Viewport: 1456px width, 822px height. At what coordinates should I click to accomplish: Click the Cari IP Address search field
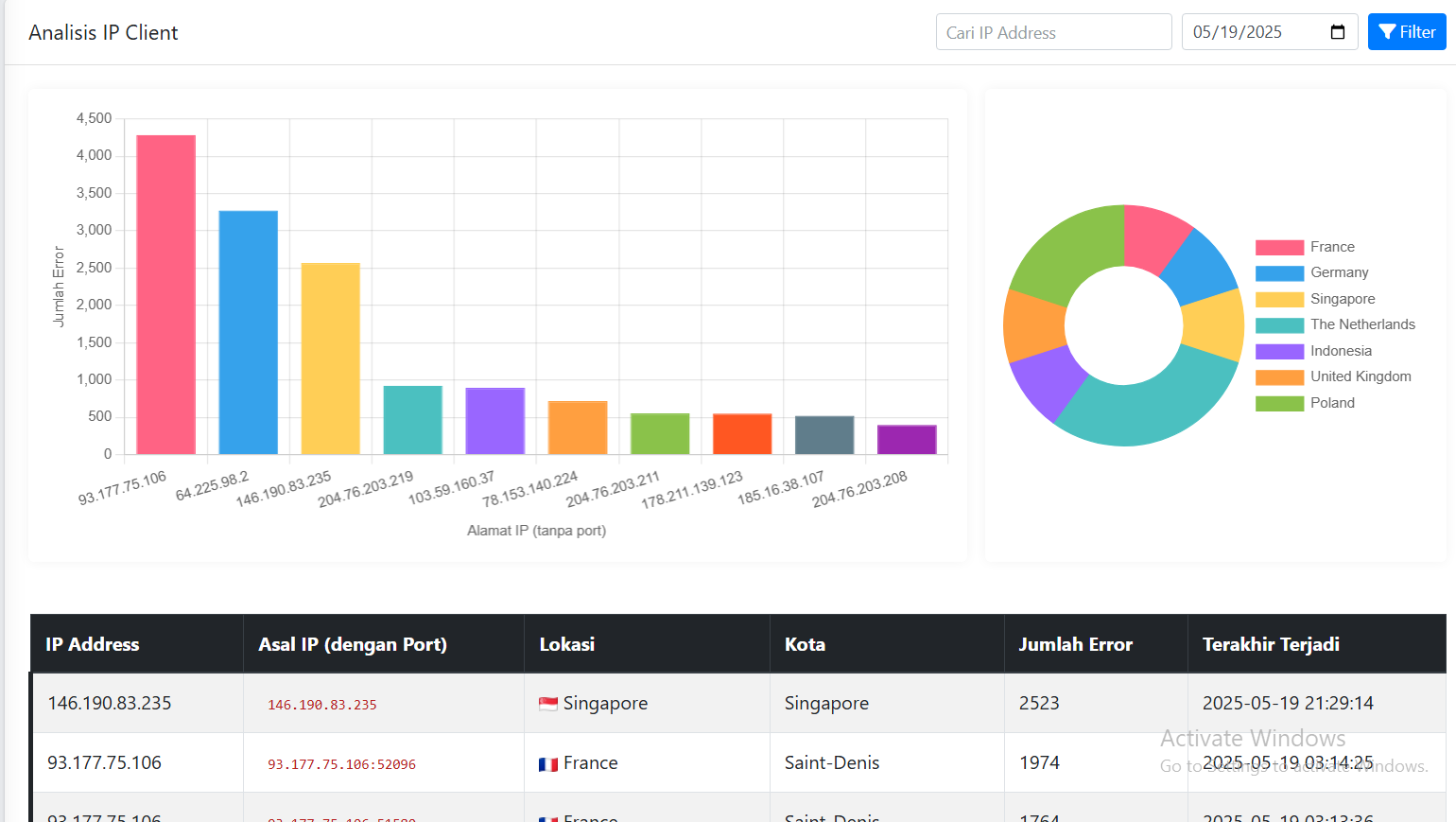click(1053, 32)
